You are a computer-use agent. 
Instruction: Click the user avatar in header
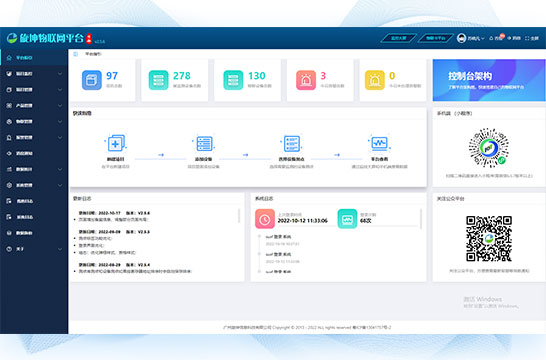[461, 38]
